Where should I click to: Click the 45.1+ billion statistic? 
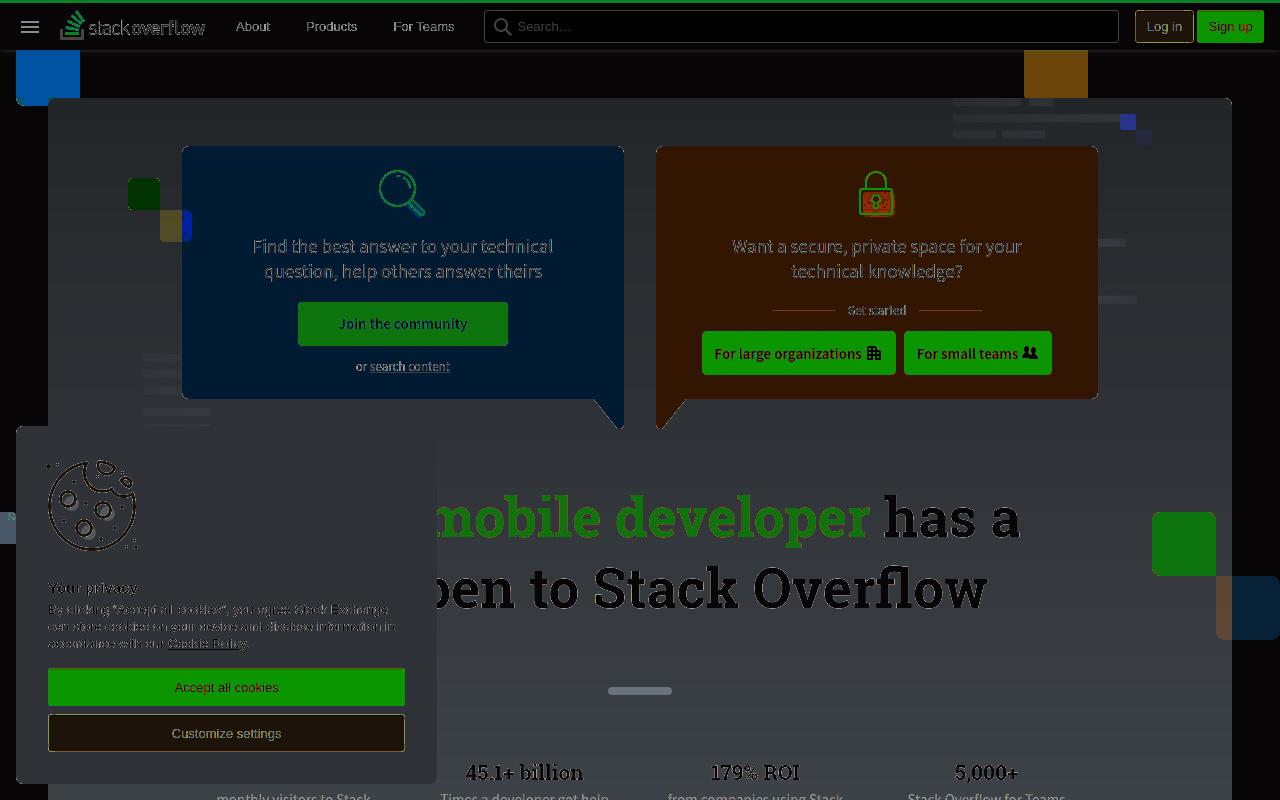(524, 773)
